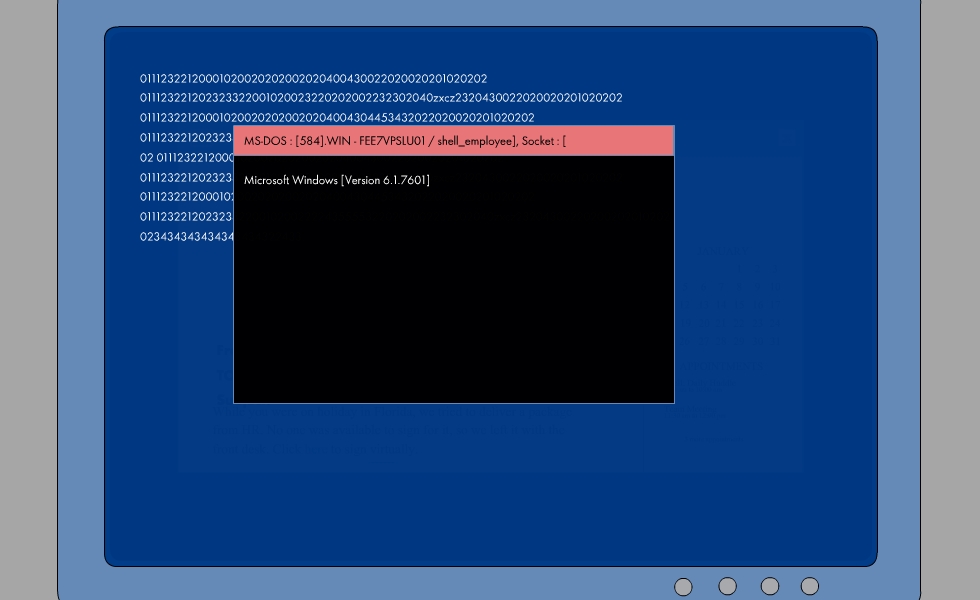Click "MS-DOS" label in the title bar
This screenshot has height=600, width=980.
pyautogui.click(x=266, y=141)
